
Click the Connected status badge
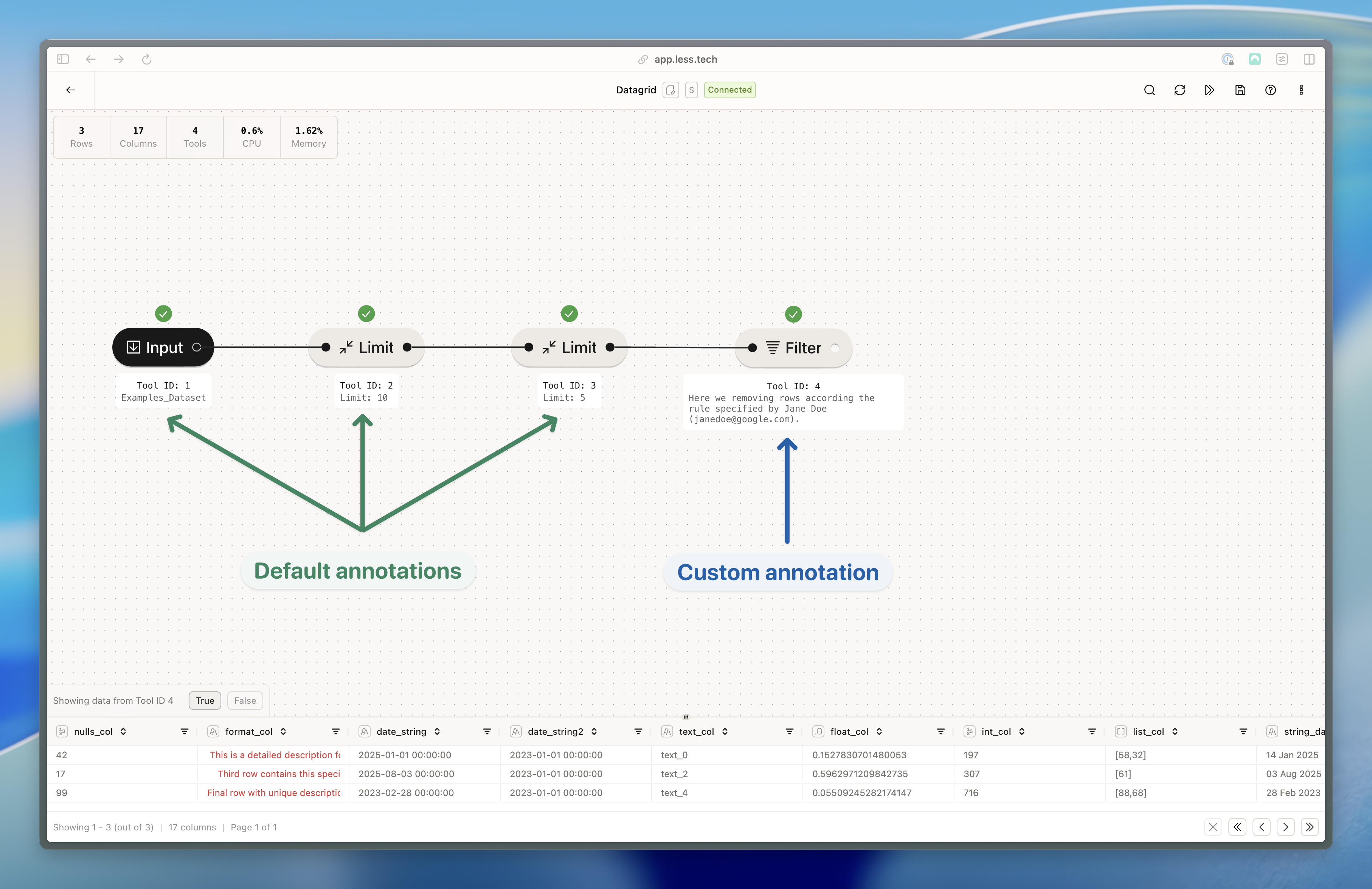(729, 90)
